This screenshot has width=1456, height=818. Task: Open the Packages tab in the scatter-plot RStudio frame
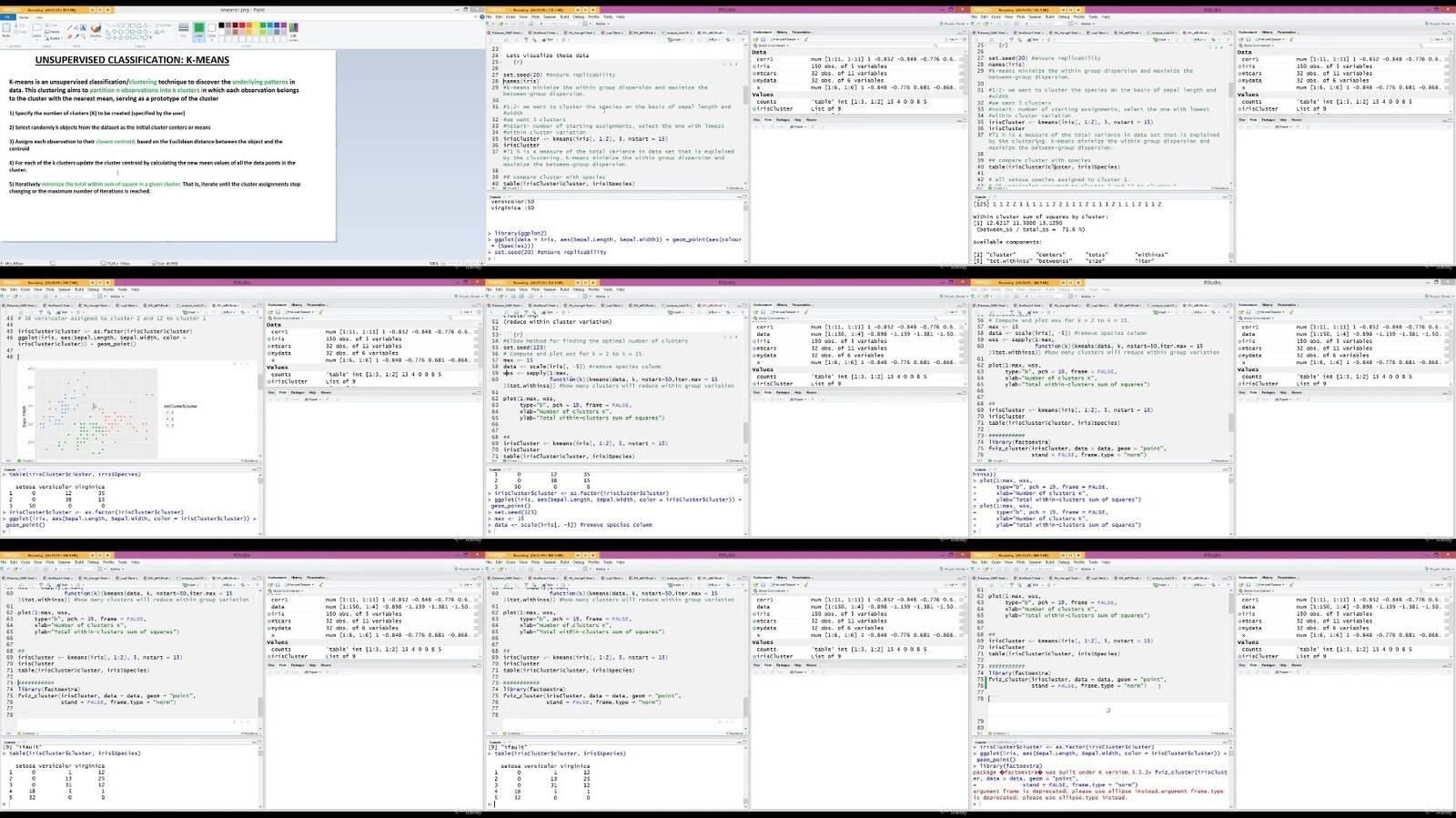tap(299, 392)
